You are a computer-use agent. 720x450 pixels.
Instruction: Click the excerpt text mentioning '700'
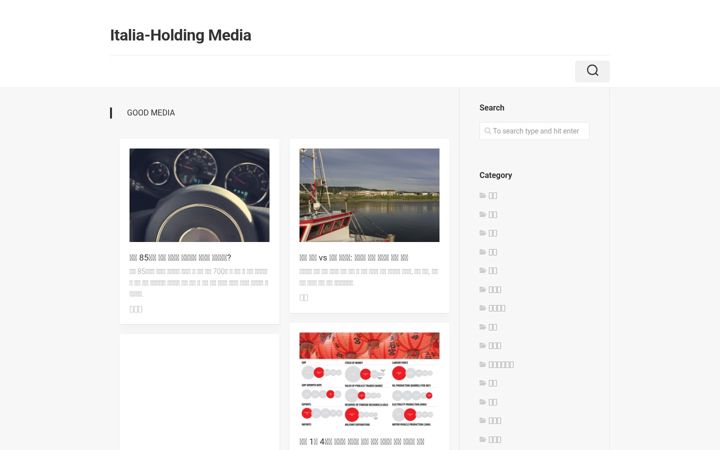pyautogui.click(x=199, y=282)
